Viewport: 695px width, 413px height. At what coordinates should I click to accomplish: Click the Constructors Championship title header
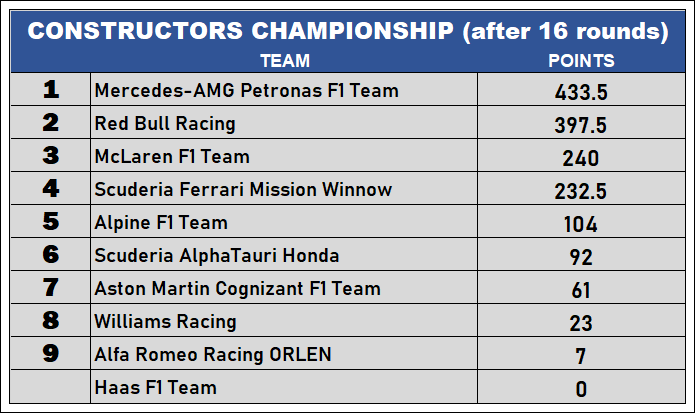coord(347,31)
